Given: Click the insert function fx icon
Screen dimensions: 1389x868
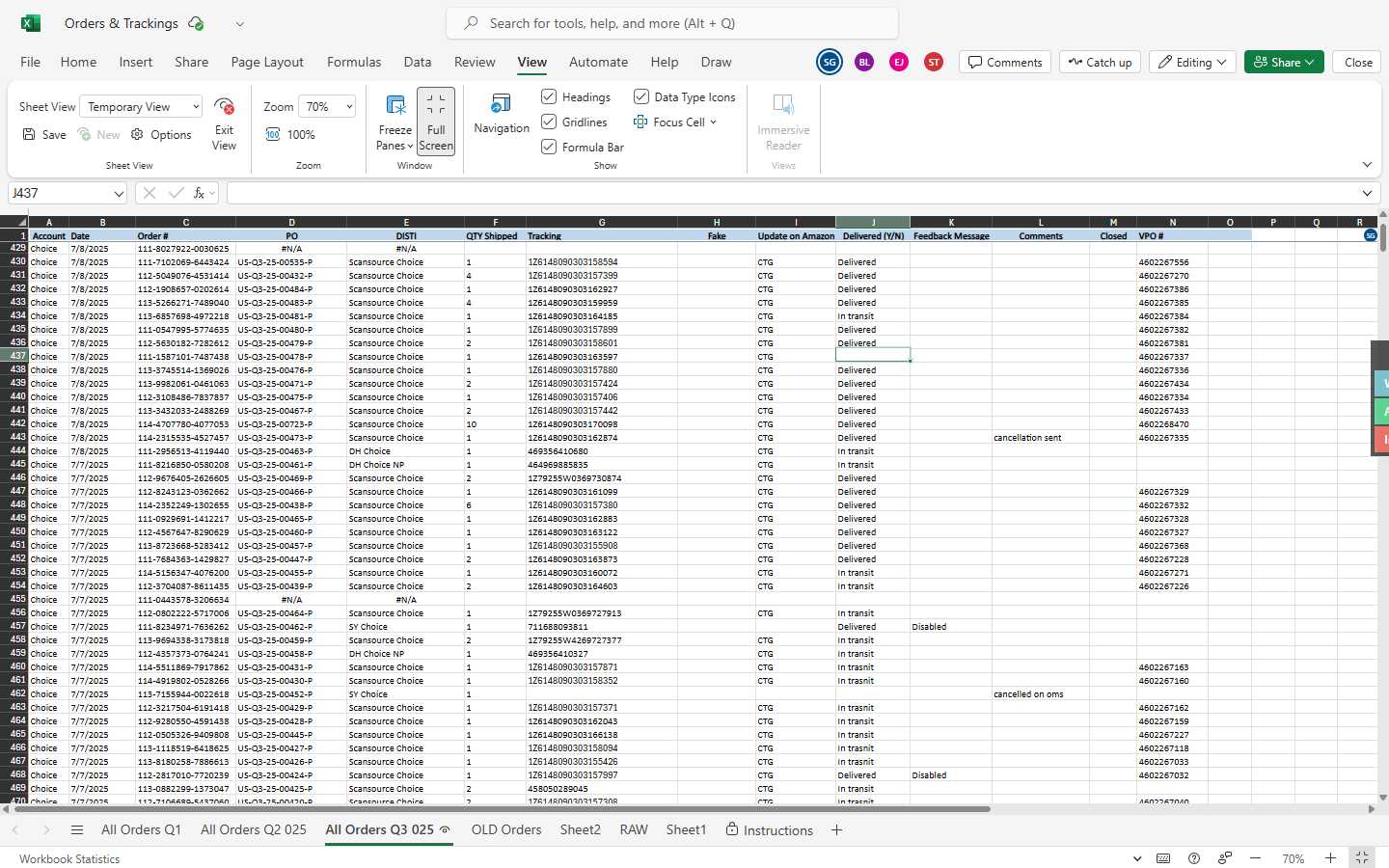Looking at the screenshot, I should (x=199, y=193).
